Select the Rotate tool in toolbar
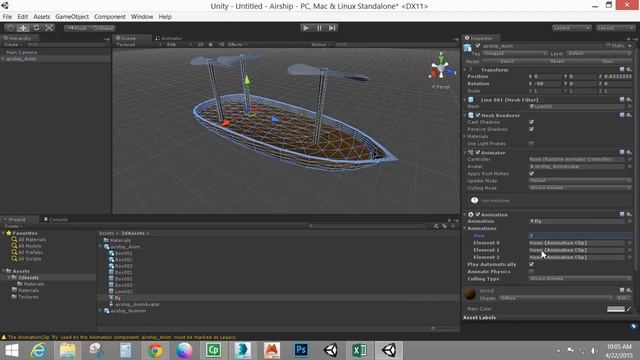 tap(36, 28)
